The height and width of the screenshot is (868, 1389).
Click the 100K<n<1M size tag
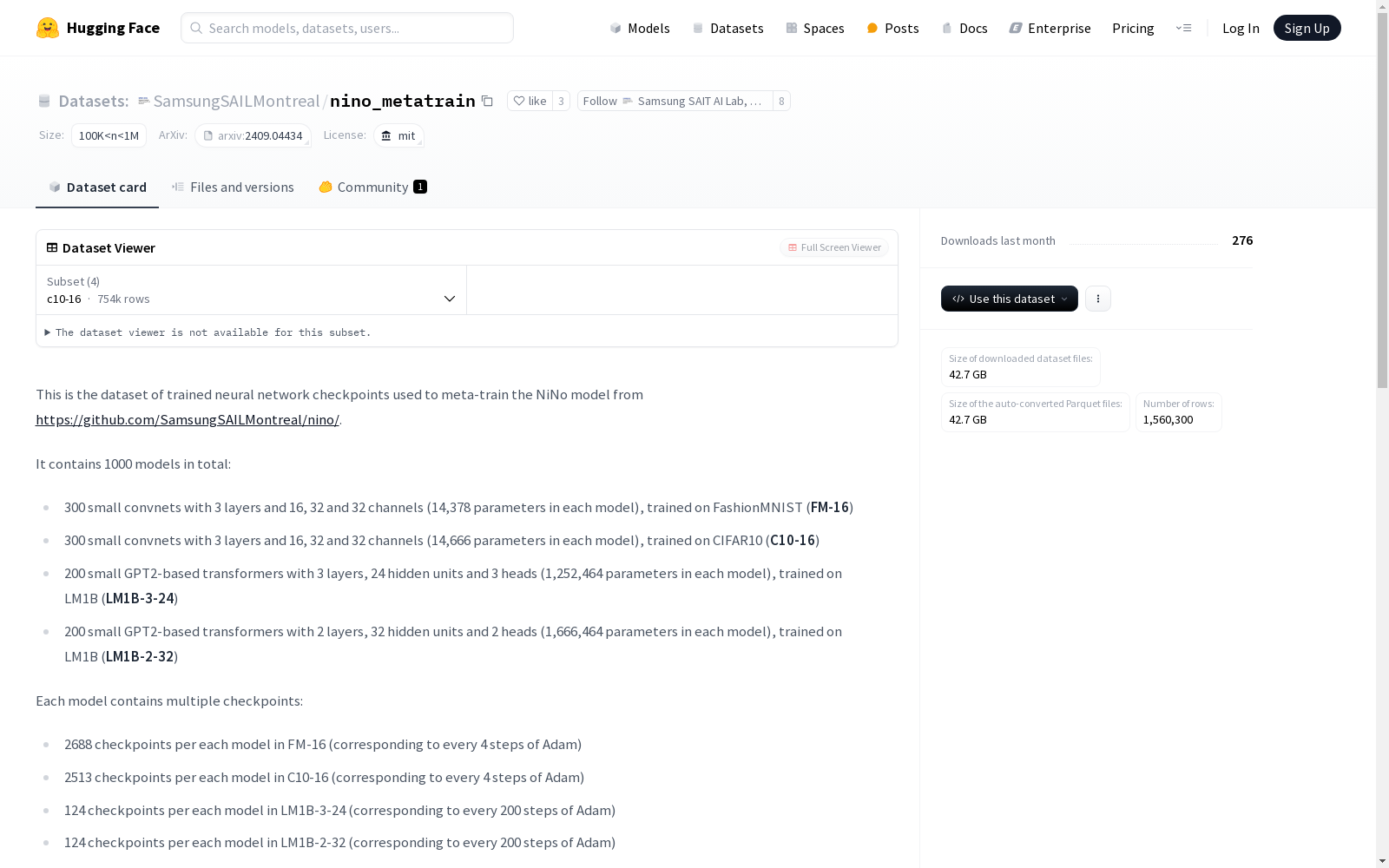109,135
